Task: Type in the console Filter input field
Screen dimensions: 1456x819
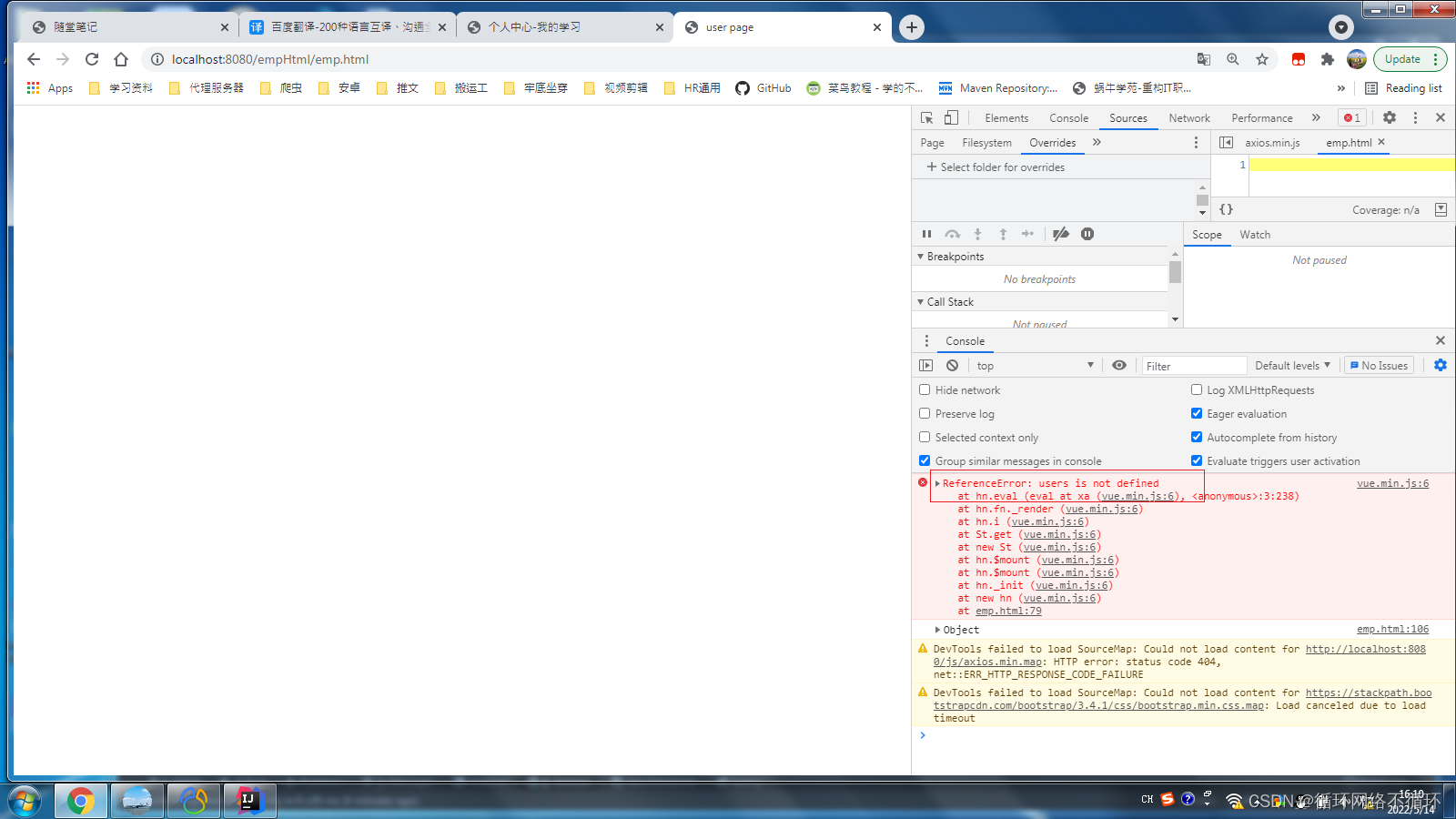Action: (x=1193, y=365)
